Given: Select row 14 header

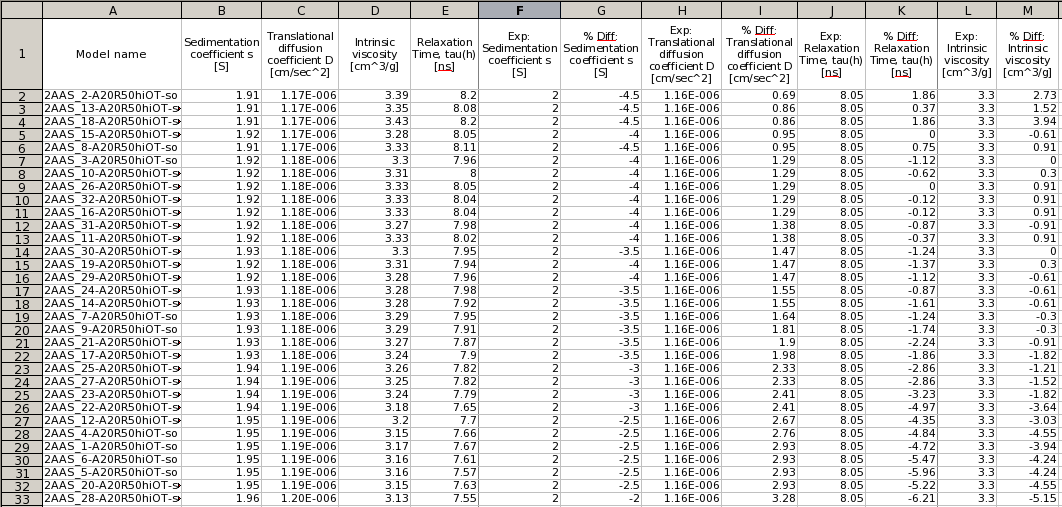Looking at the screenshot, I should coord(22,252).
